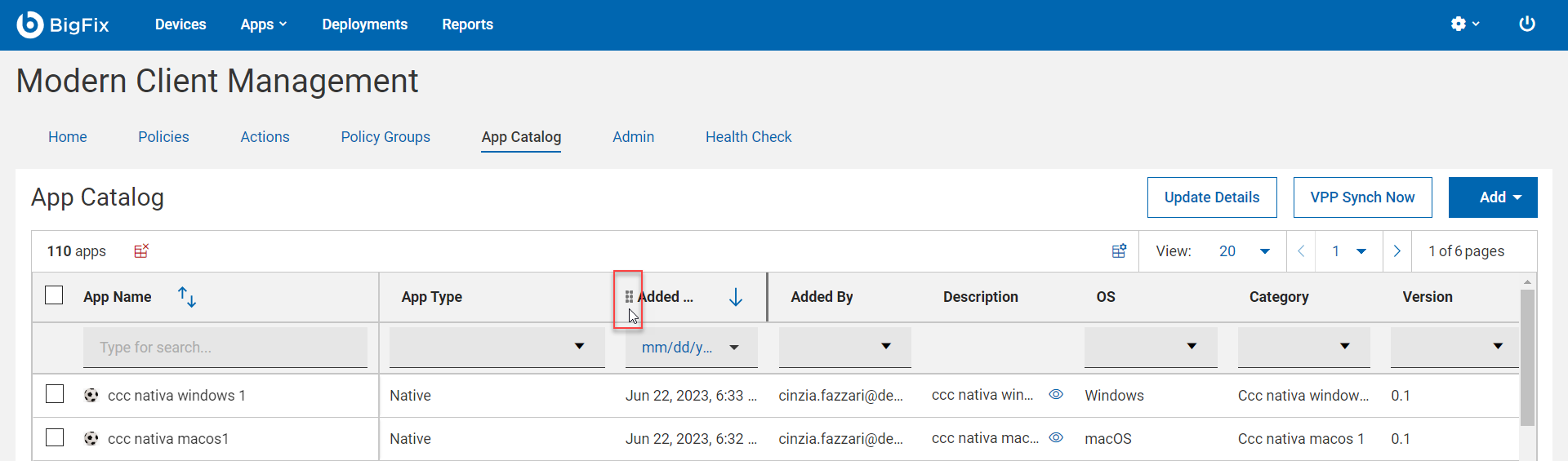Check the ccc nativa windows 1 row
The height and width of the screenshot is (461, 1568).
(55, 394)
